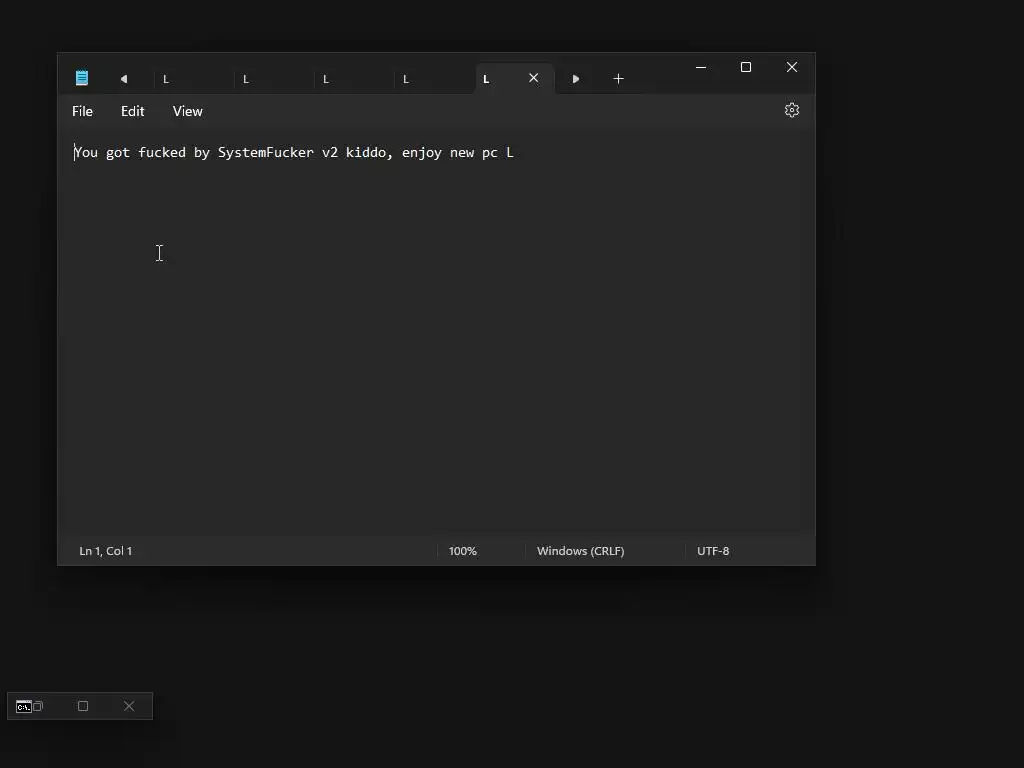The image size is (1024, 768).
Task: Close the Notepad window
Action: pos(792,67)
